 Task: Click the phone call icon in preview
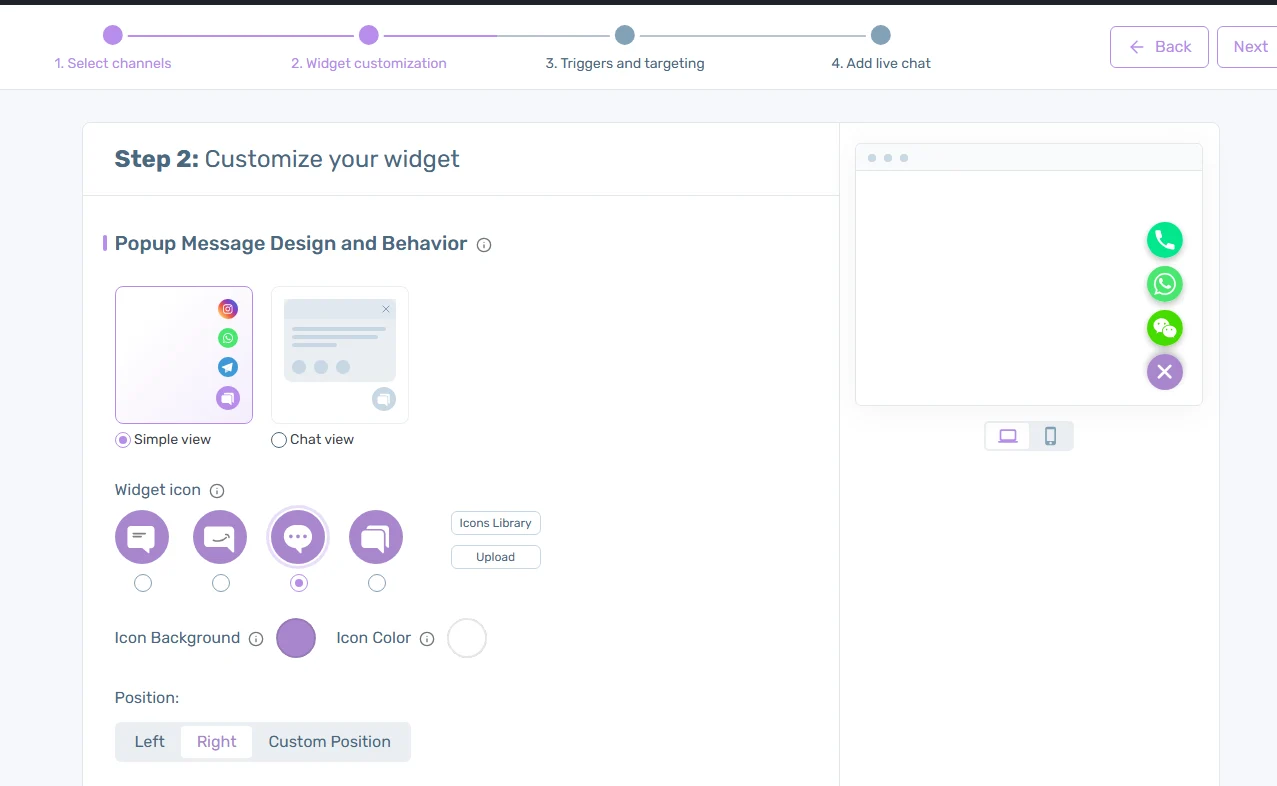coord(1164,240)
